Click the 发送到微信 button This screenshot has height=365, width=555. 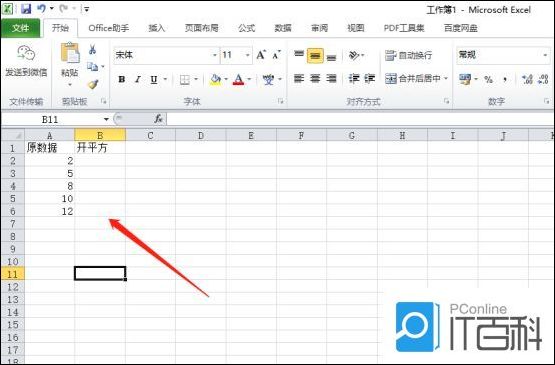click(26, 61)
